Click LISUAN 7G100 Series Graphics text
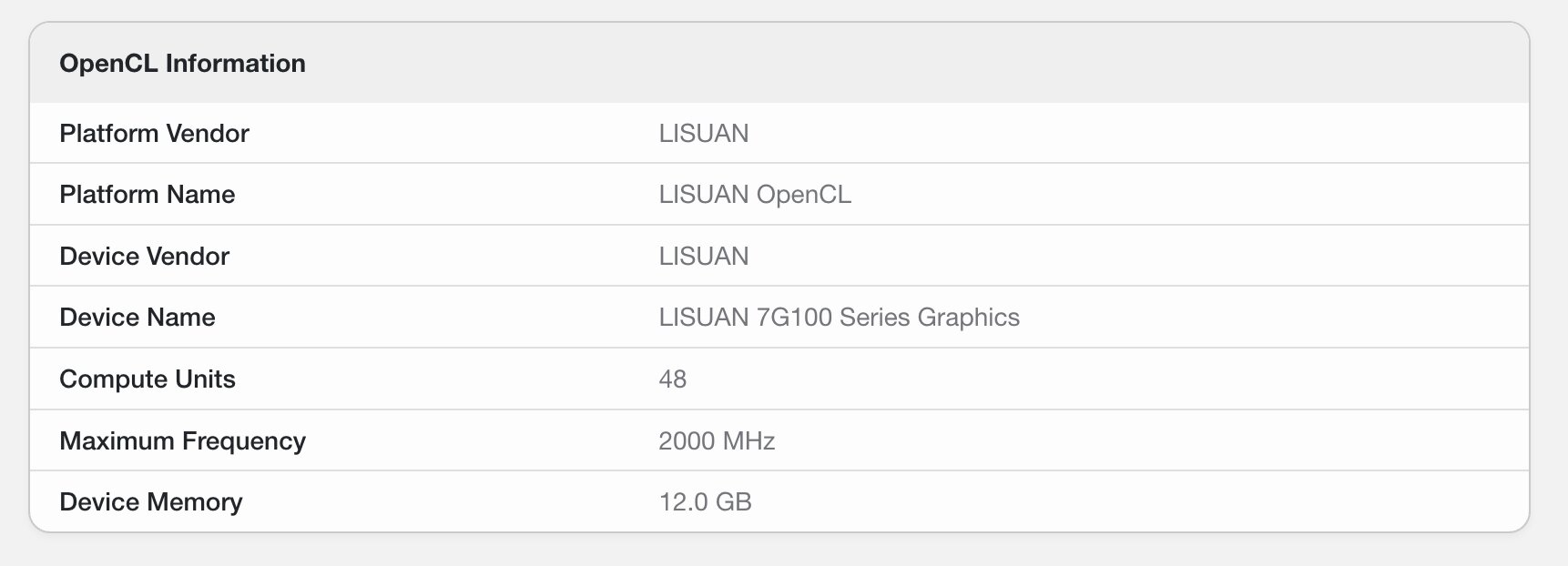The image size is (1568, 566). [x=840, y=317]
